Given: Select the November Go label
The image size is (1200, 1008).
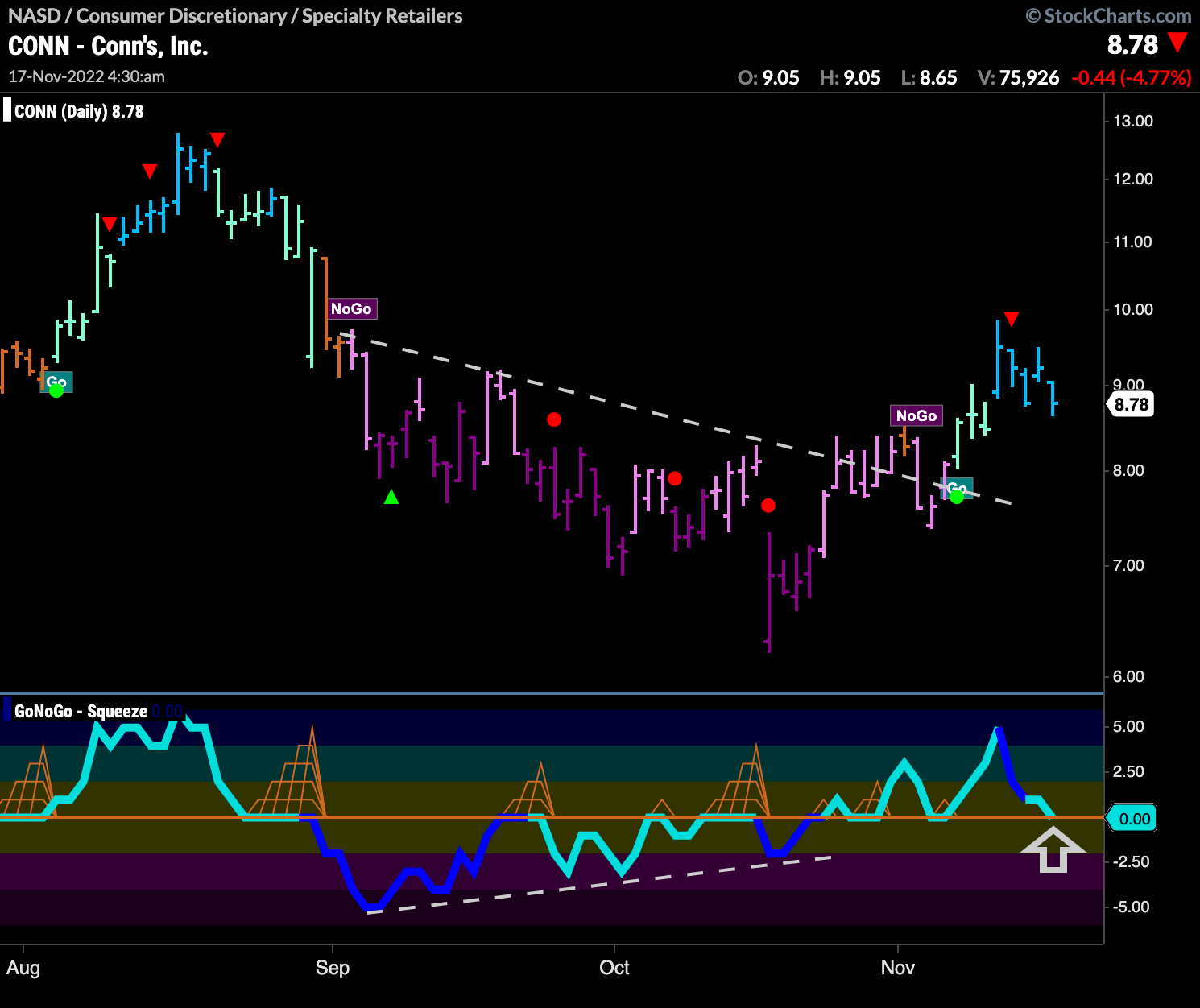Looking at the screenshot, I should [x=957, y=488].
